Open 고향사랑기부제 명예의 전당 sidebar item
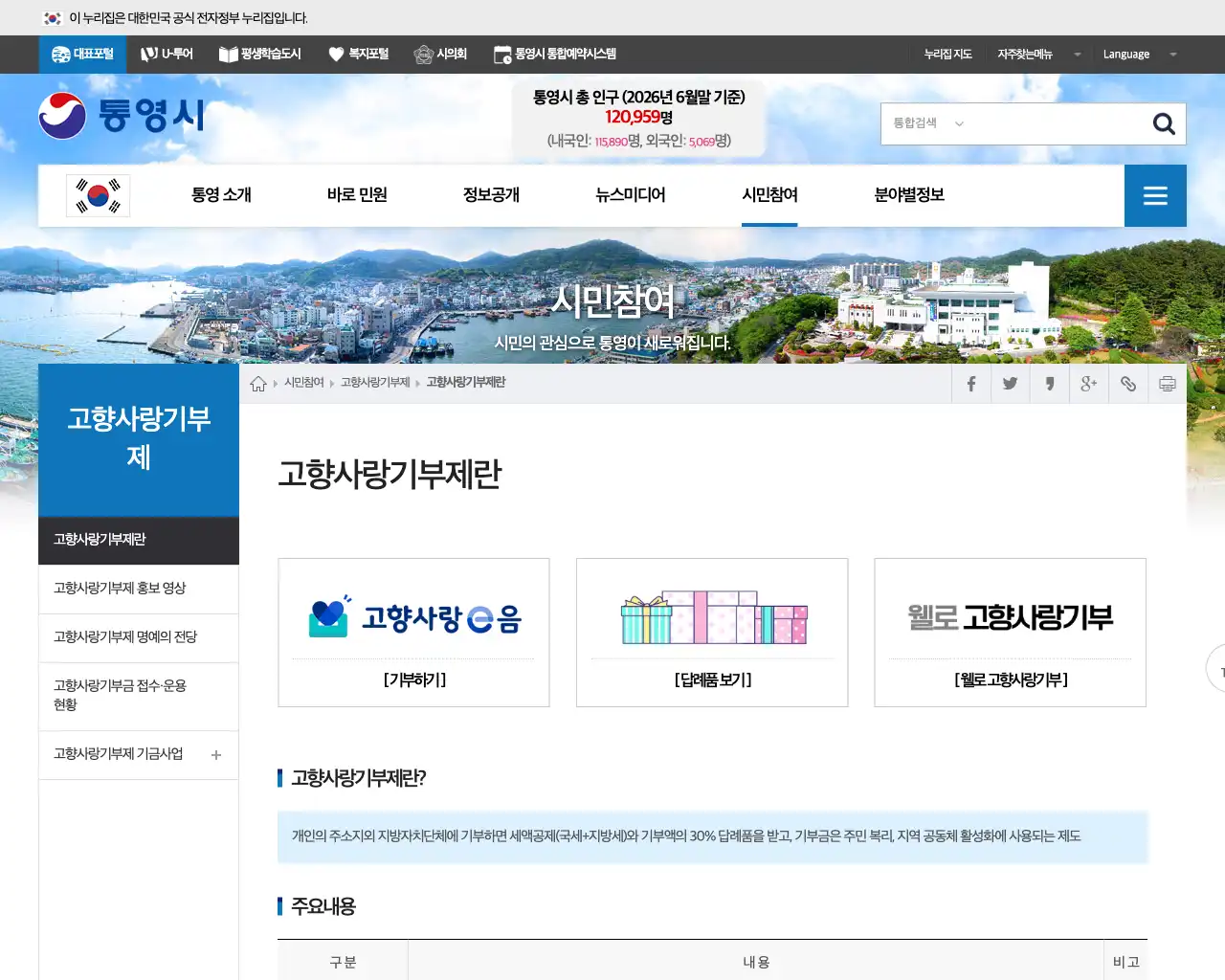Viewport: 1225px width, 980px height. [139, 638]
